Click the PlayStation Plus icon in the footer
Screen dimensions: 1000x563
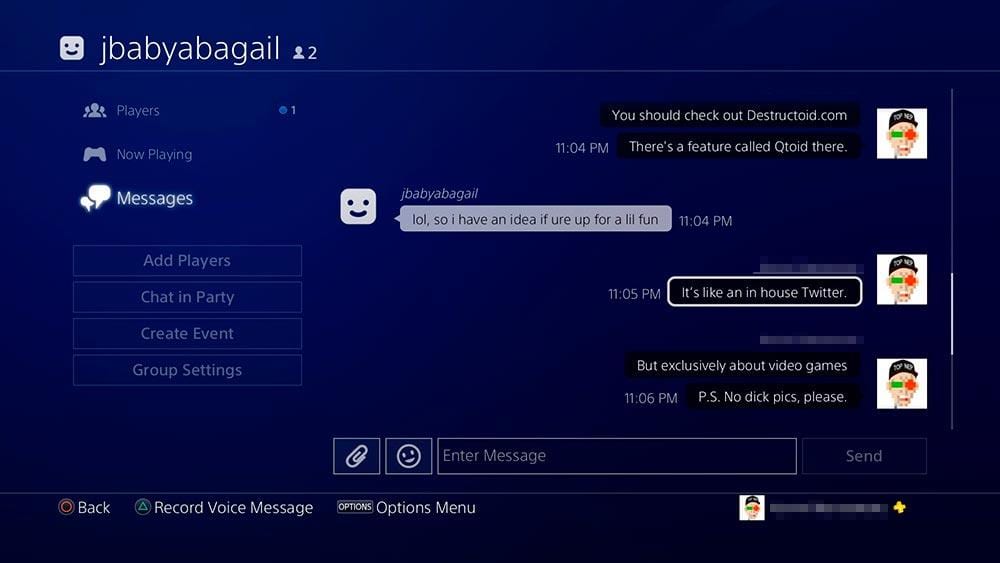click(x=899, y=508)
